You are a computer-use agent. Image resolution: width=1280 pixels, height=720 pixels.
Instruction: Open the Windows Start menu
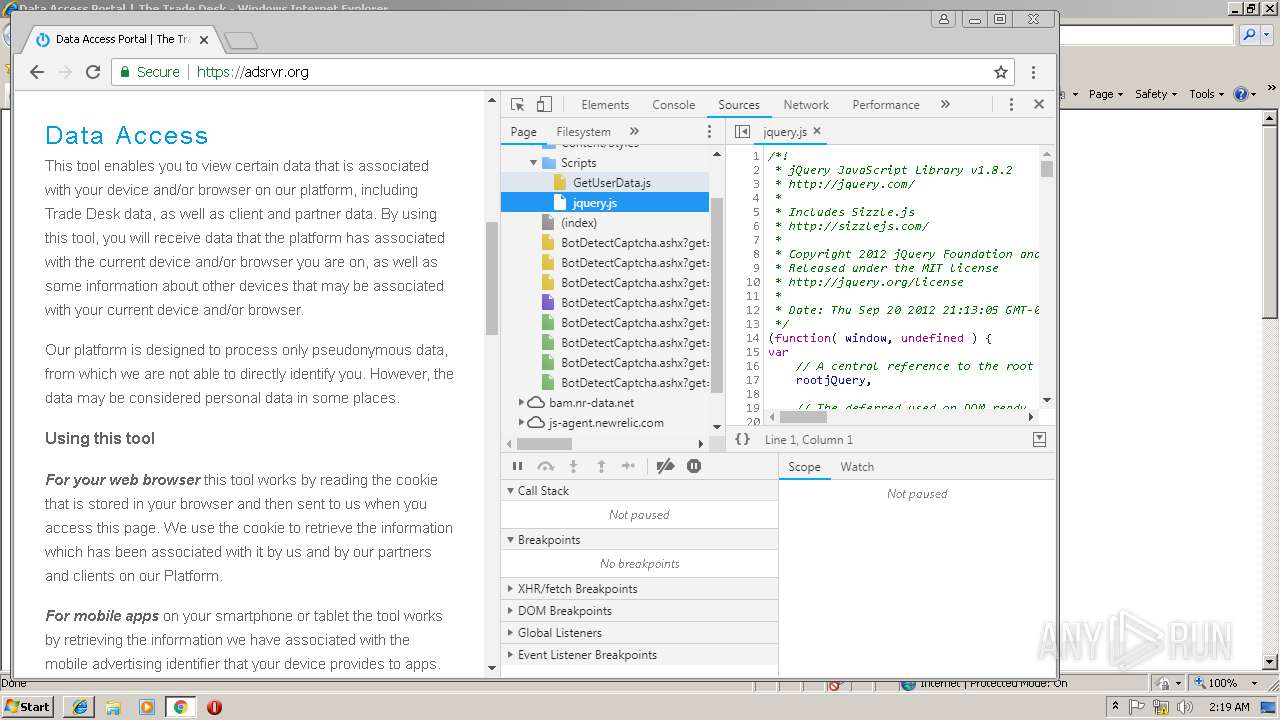click(x=28, y=706)
